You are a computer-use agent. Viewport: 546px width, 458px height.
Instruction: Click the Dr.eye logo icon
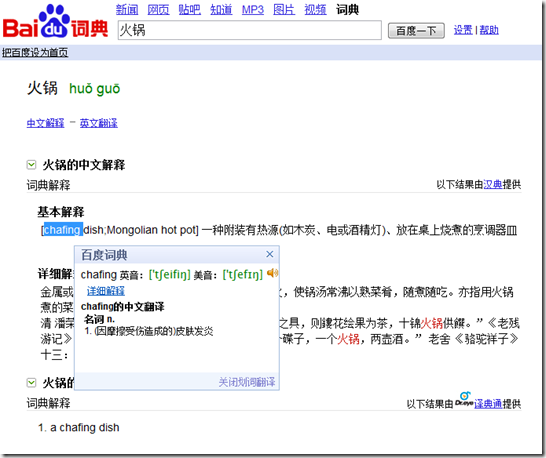point(464,399)
